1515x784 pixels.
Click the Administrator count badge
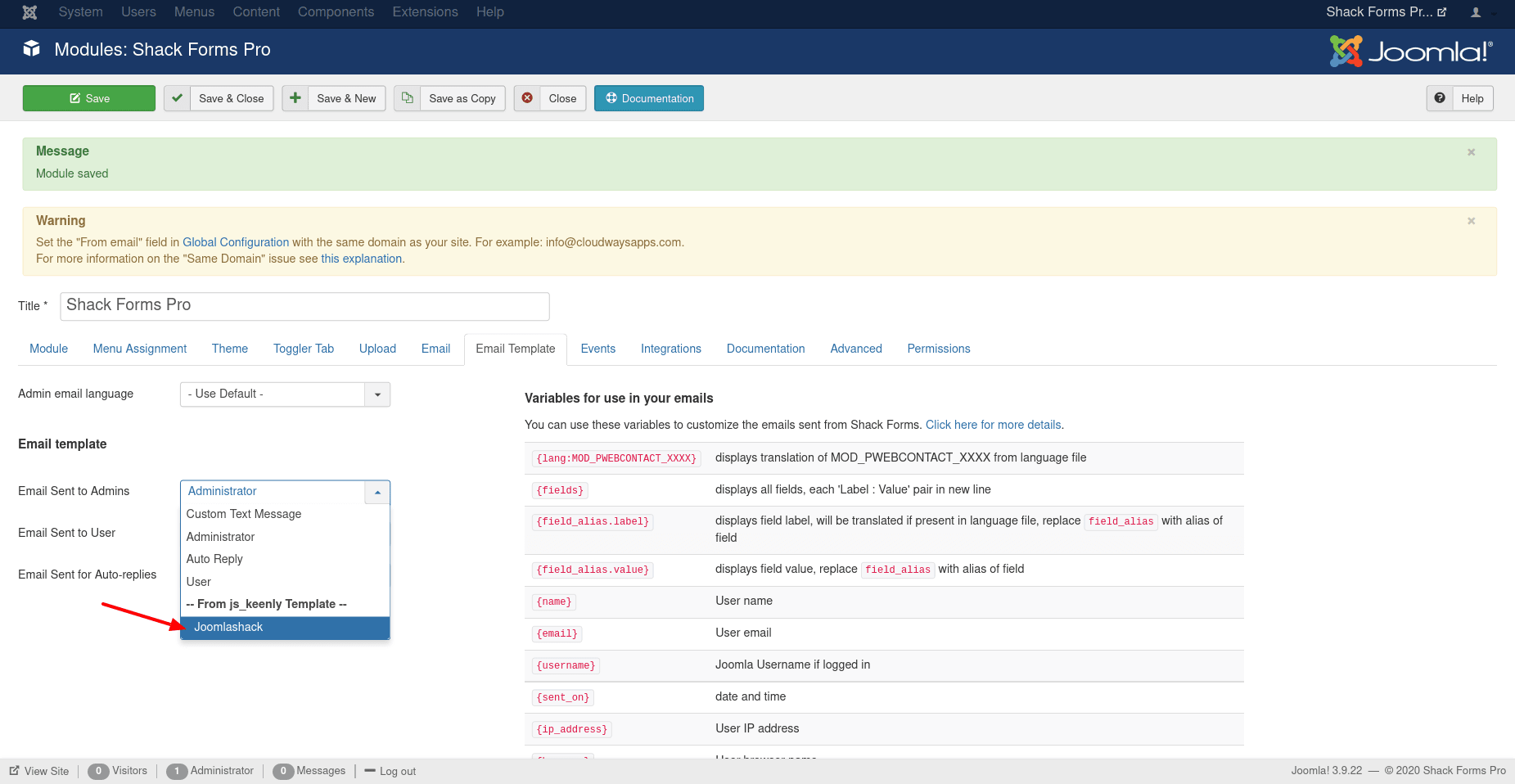click(x=177, y=771)
